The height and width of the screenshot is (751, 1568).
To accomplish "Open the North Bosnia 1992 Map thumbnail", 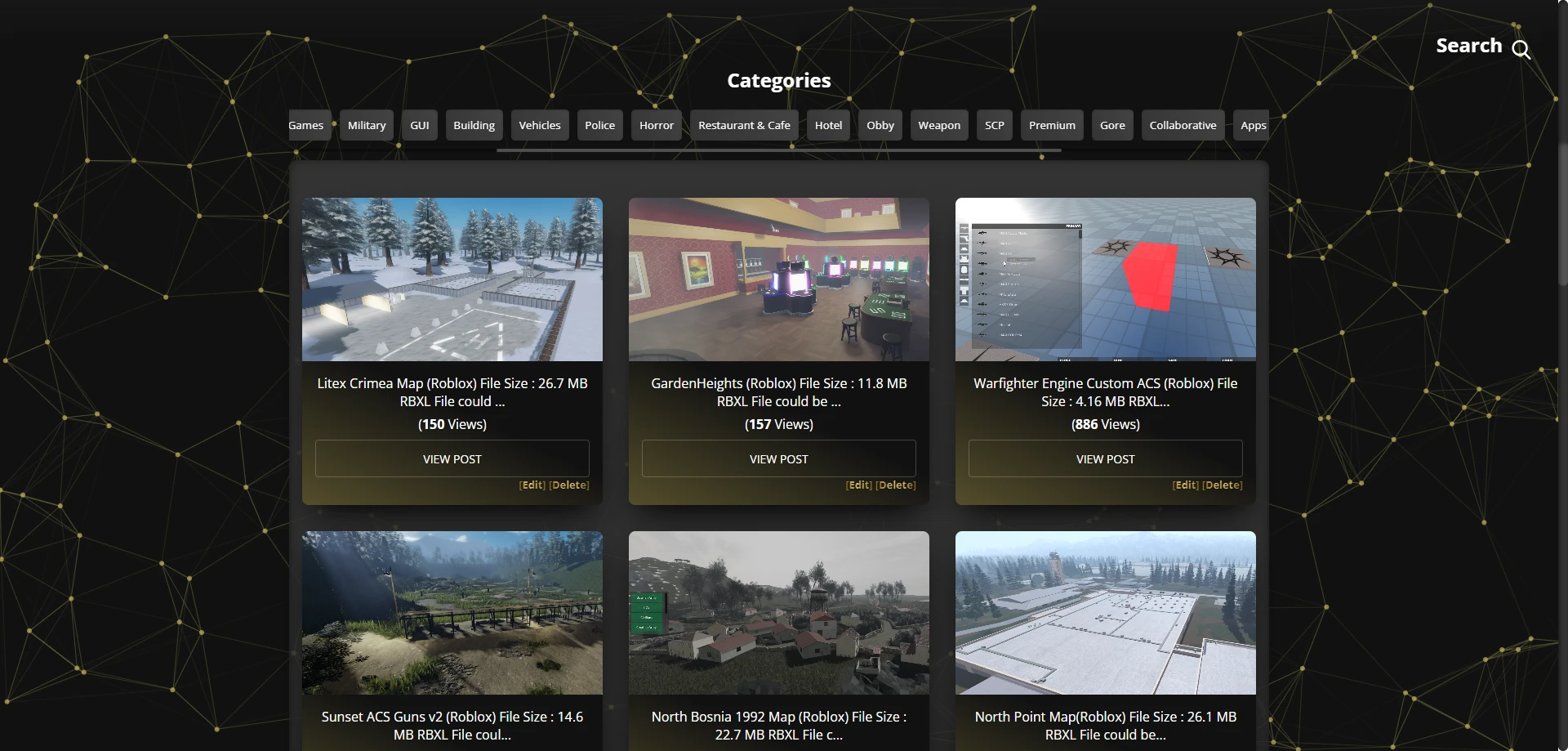I will (x=778, y=613).
